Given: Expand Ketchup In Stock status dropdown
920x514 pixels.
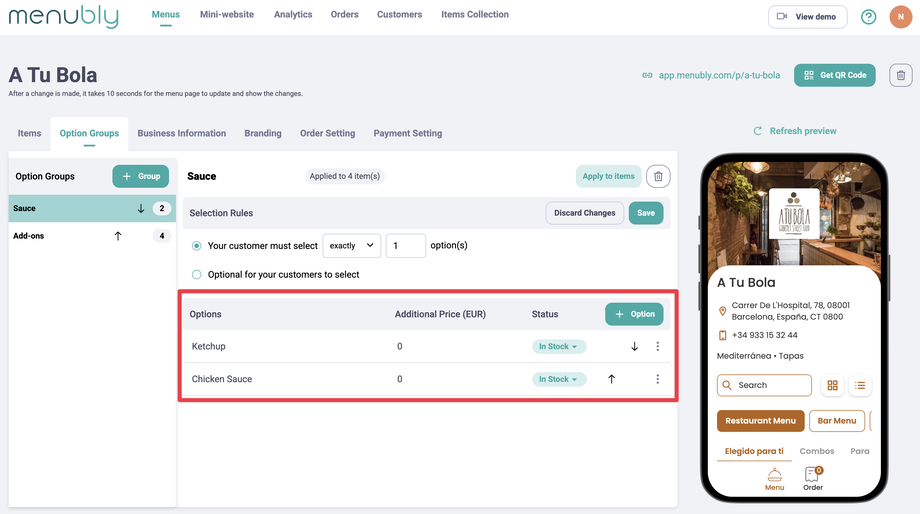Looking at the screenshot, I should click(x=559, y=347).
